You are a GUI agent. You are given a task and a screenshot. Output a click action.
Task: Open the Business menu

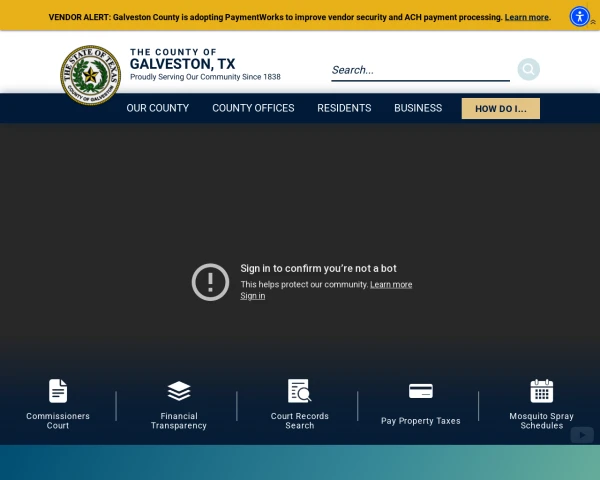pos(418,108)
